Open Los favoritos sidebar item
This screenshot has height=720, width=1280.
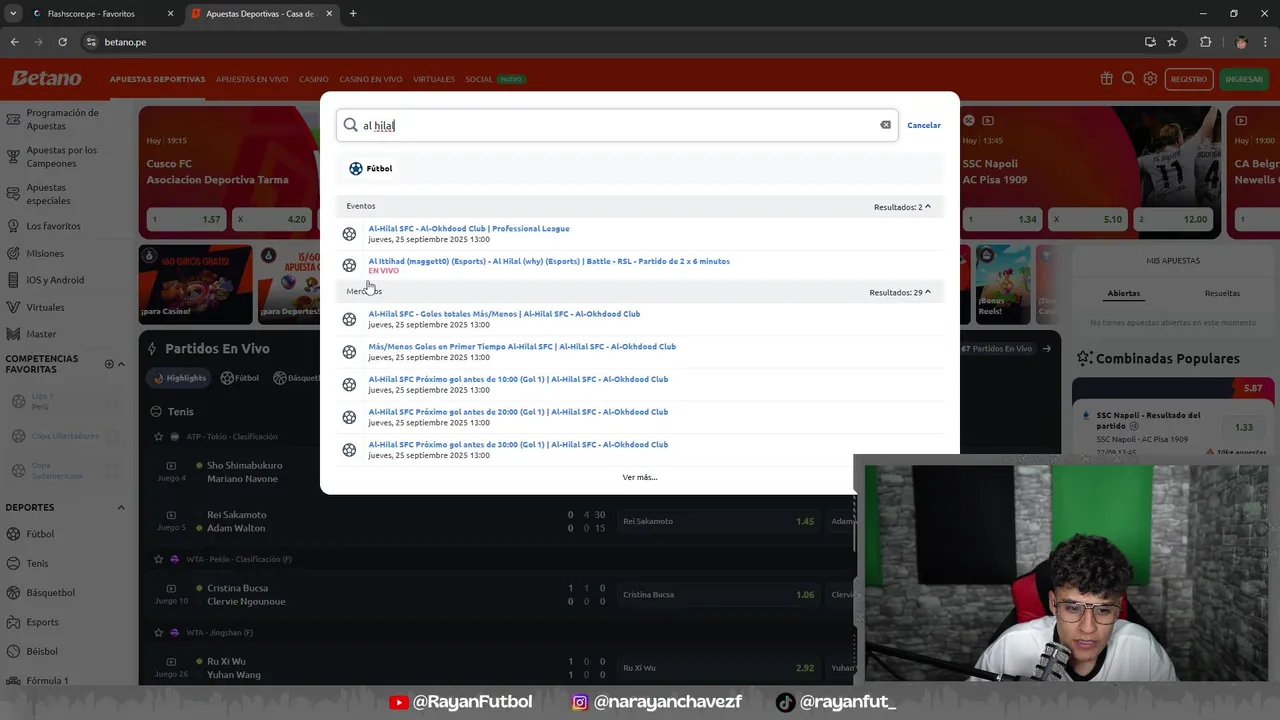coord(52,226)
